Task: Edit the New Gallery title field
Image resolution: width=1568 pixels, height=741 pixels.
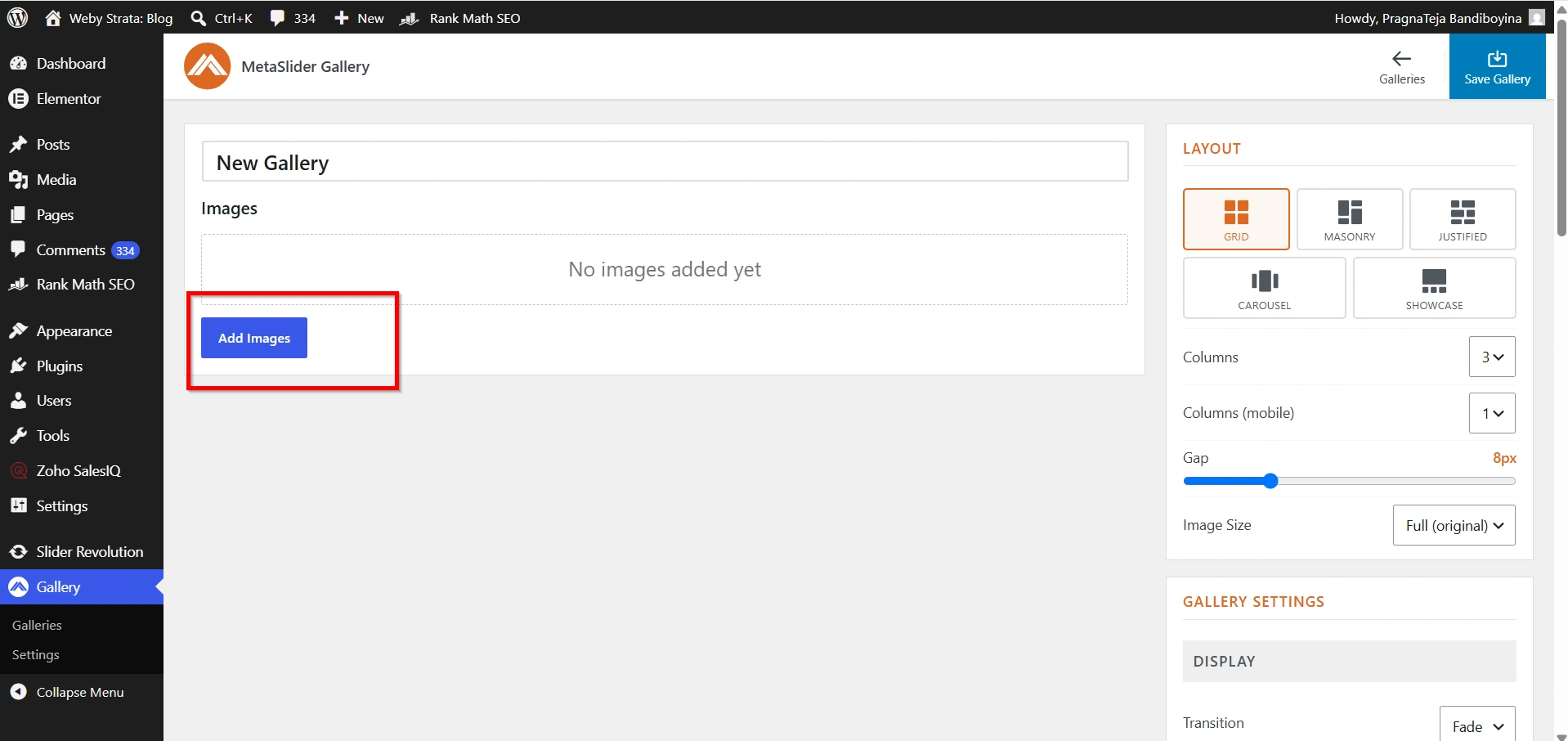Action: tap(665, 162)
